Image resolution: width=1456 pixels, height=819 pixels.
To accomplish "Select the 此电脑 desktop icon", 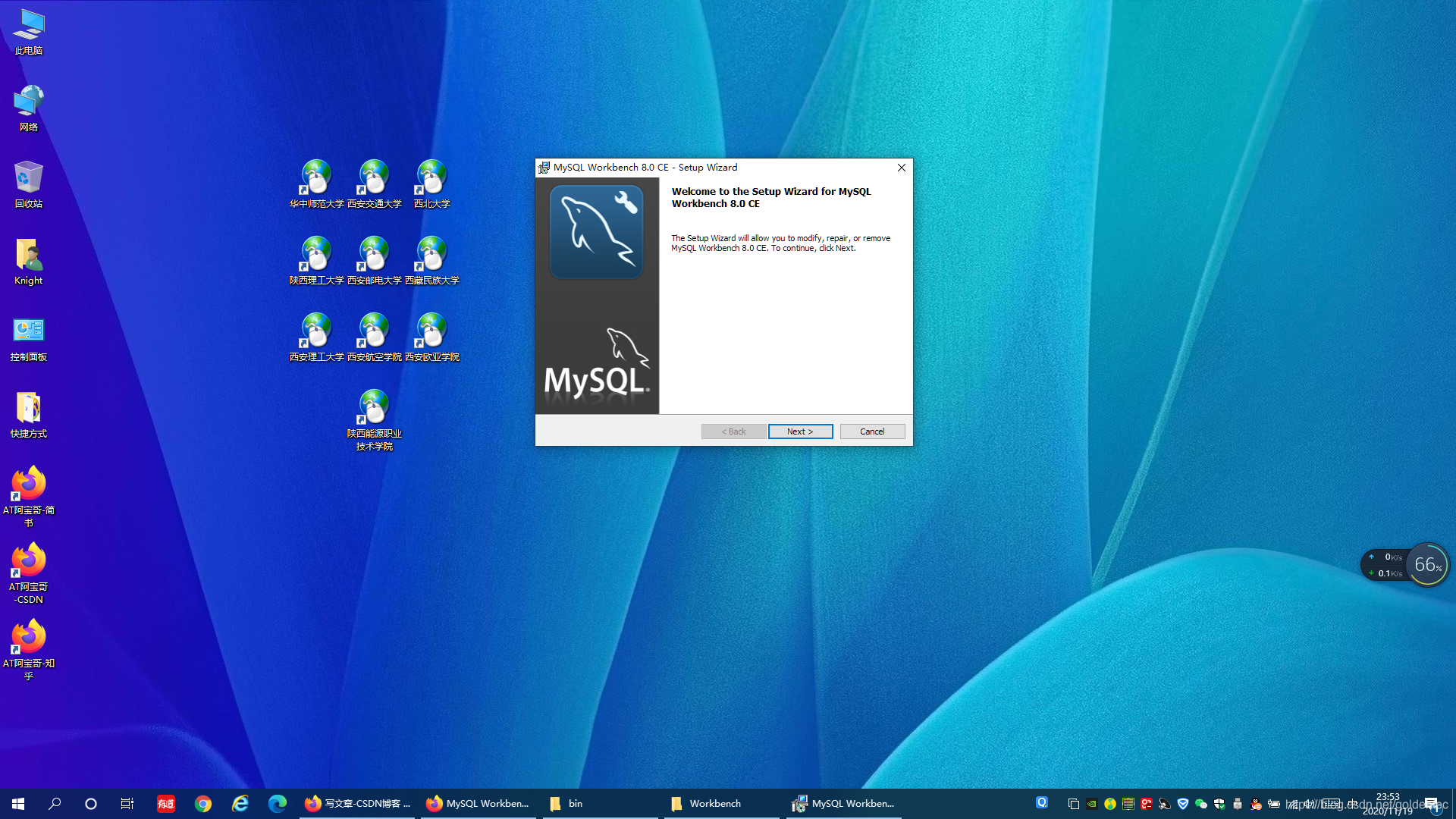I will 29,33.
